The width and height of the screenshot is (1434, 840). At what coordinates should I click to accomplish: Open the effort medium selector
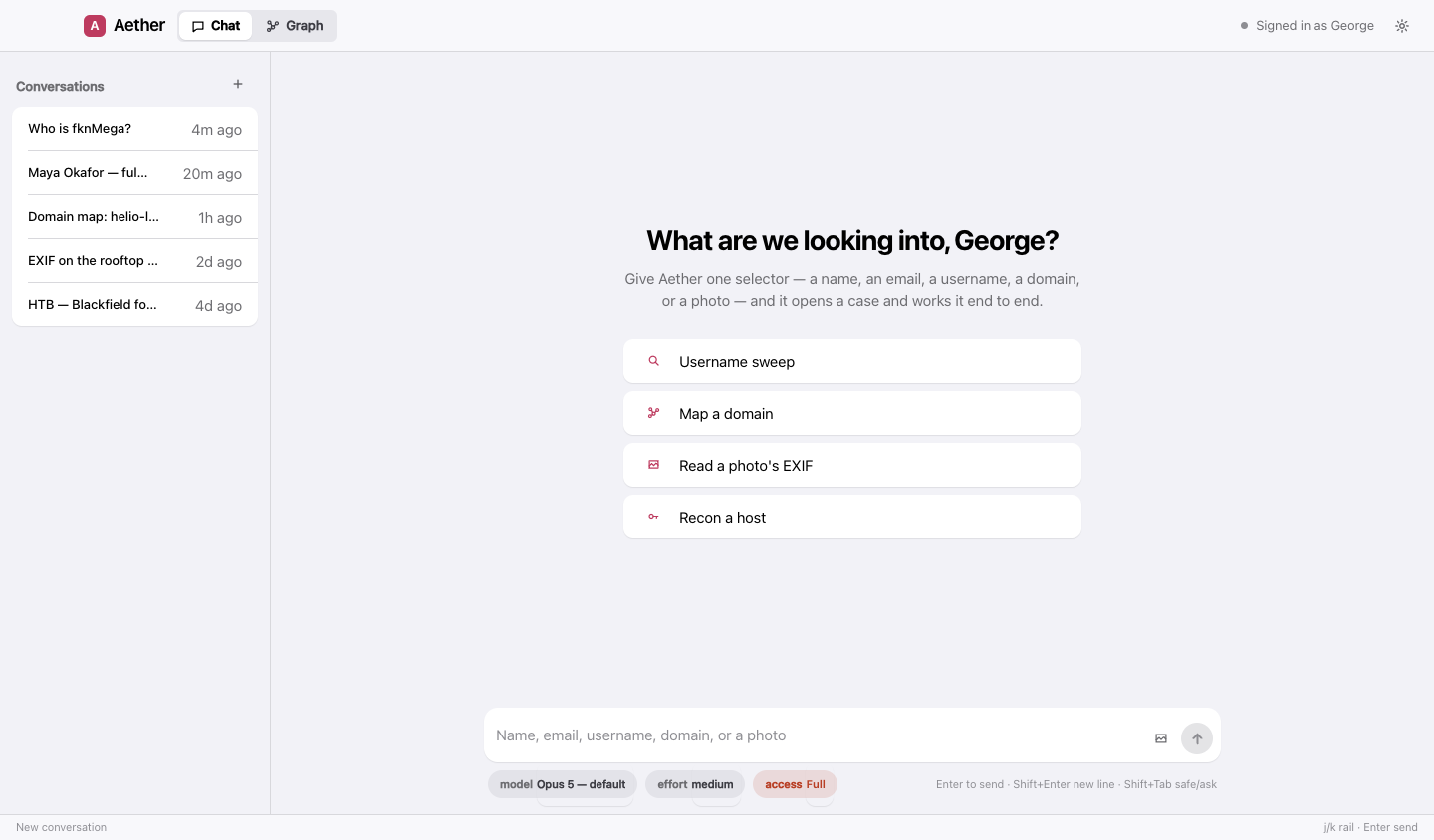695,784
